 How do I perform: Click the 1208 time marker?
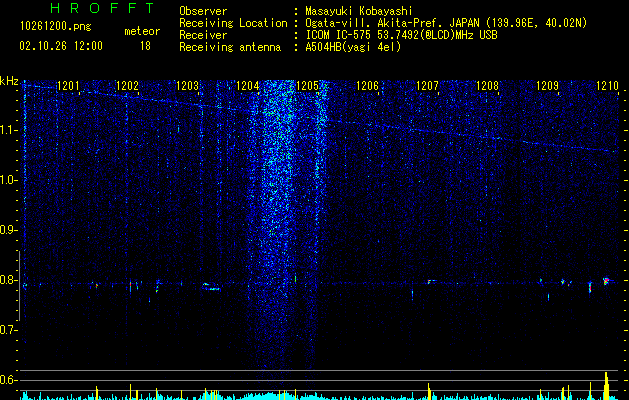487,86
